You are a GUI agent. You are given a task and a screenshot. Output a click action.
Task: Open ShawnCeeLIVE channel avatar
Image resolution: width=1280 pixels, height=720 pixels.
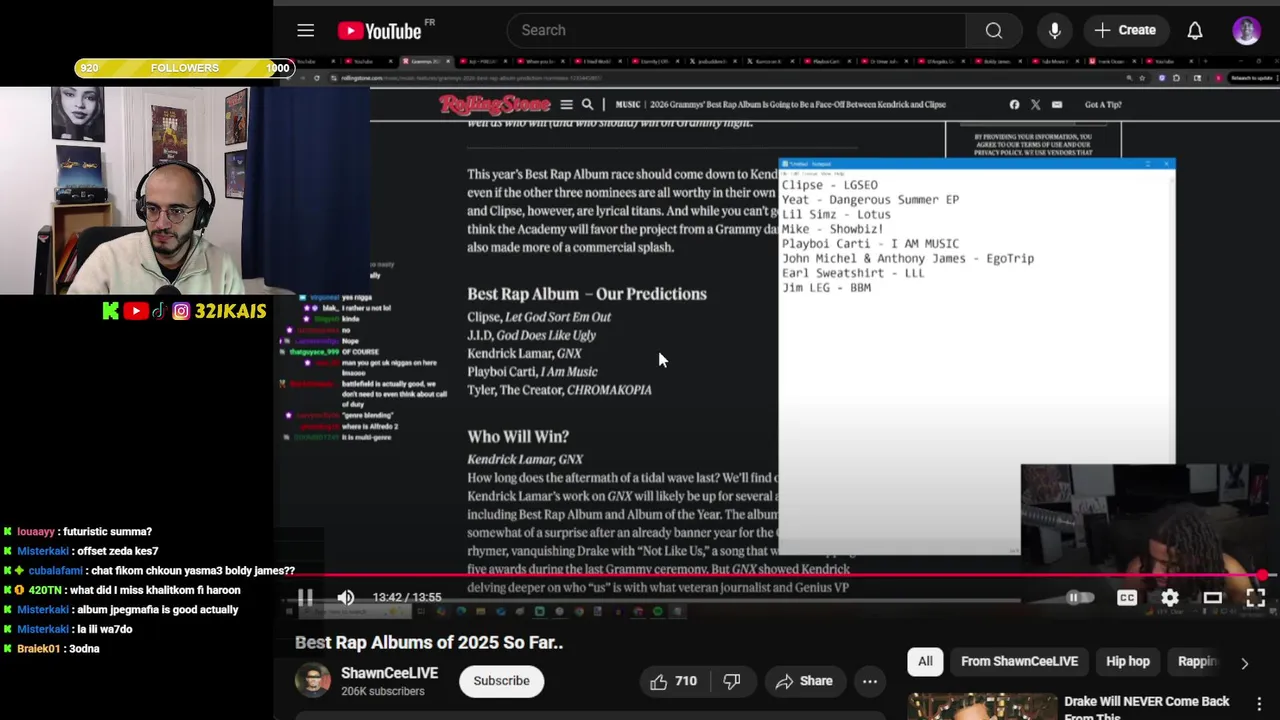pos(312,680)
